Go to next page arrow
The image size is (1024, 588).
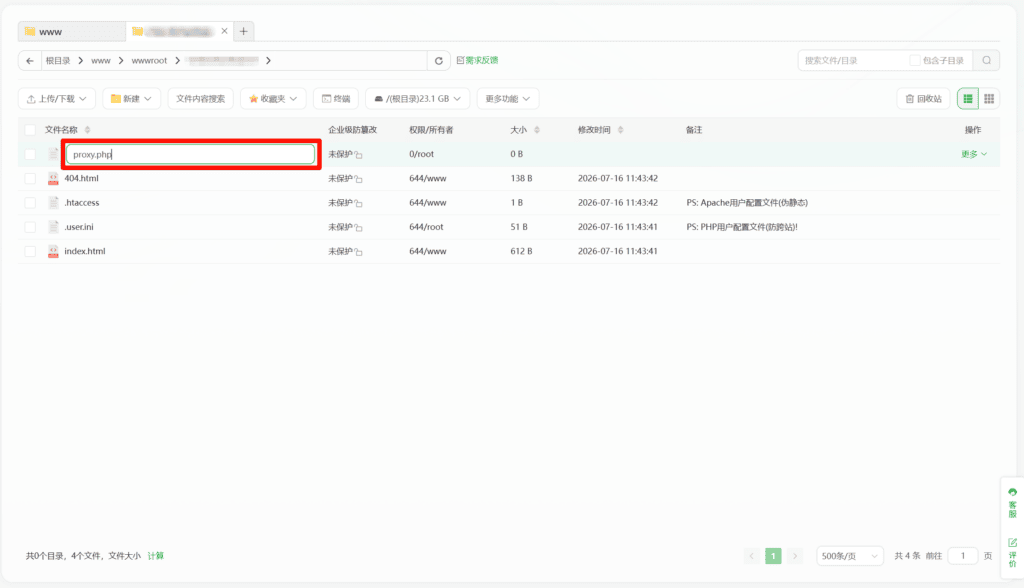[x=795, y=556]
